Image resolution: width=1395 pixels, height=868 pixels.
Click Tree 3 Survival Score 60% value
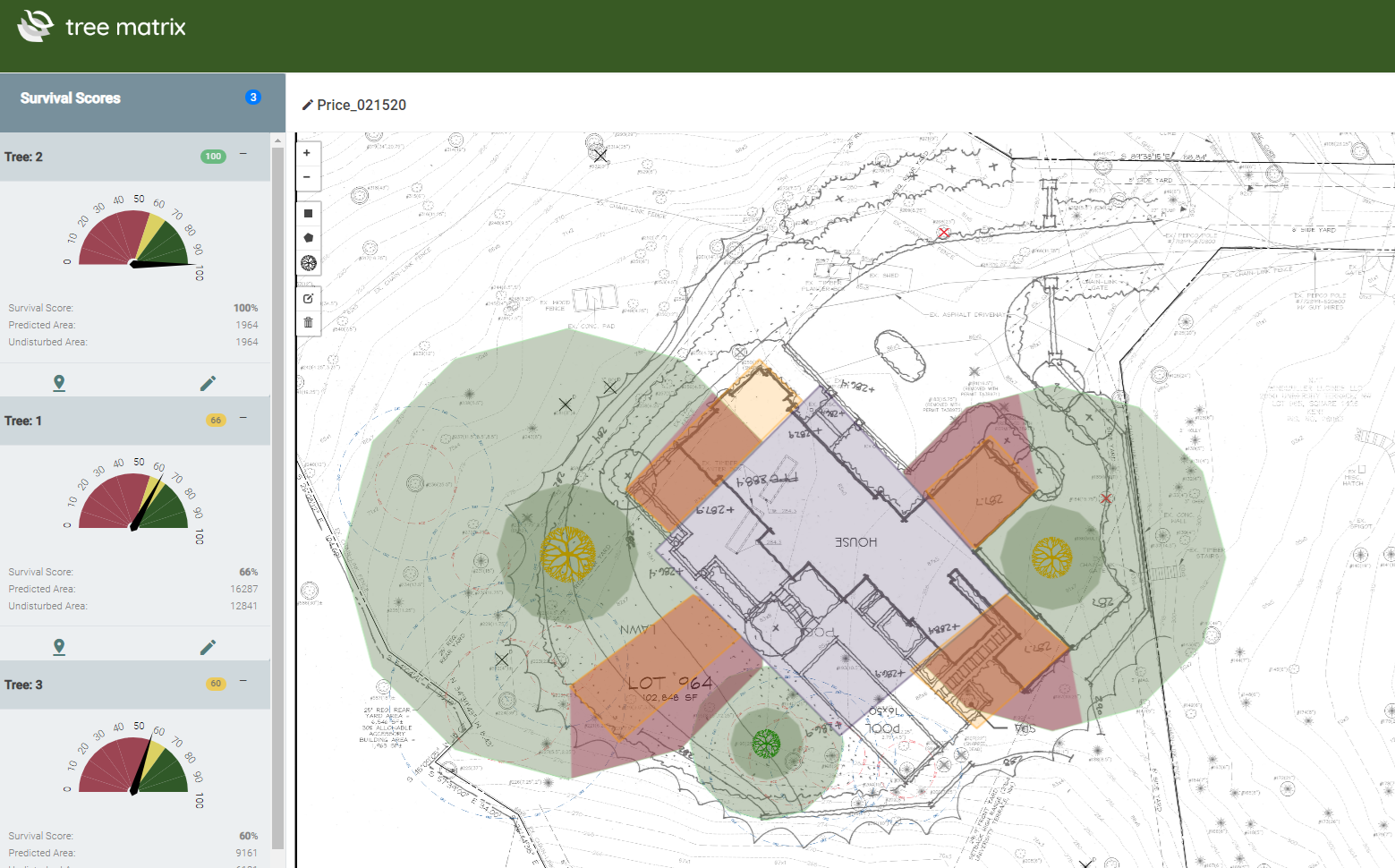248,836
